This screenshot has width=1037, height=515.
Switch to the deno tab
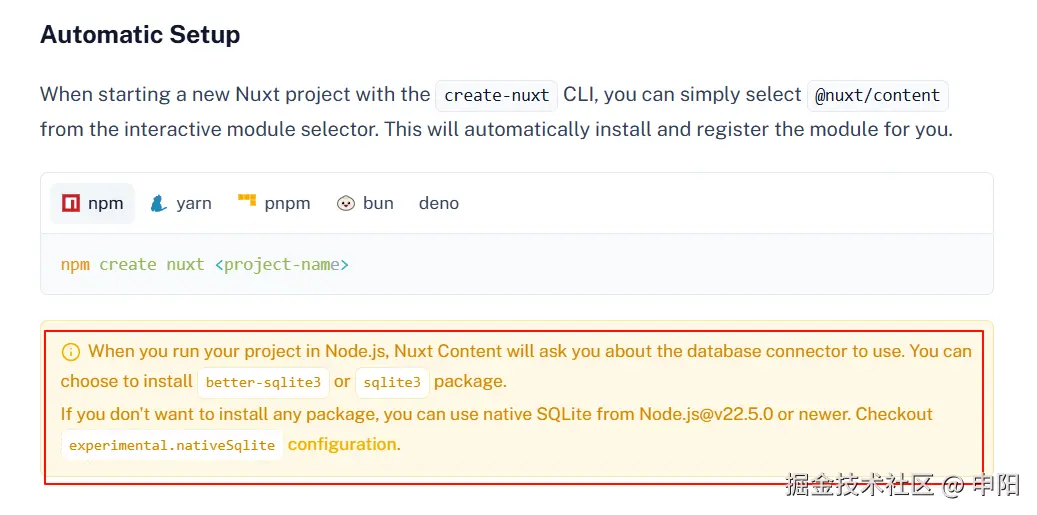(x=438, y=204)
